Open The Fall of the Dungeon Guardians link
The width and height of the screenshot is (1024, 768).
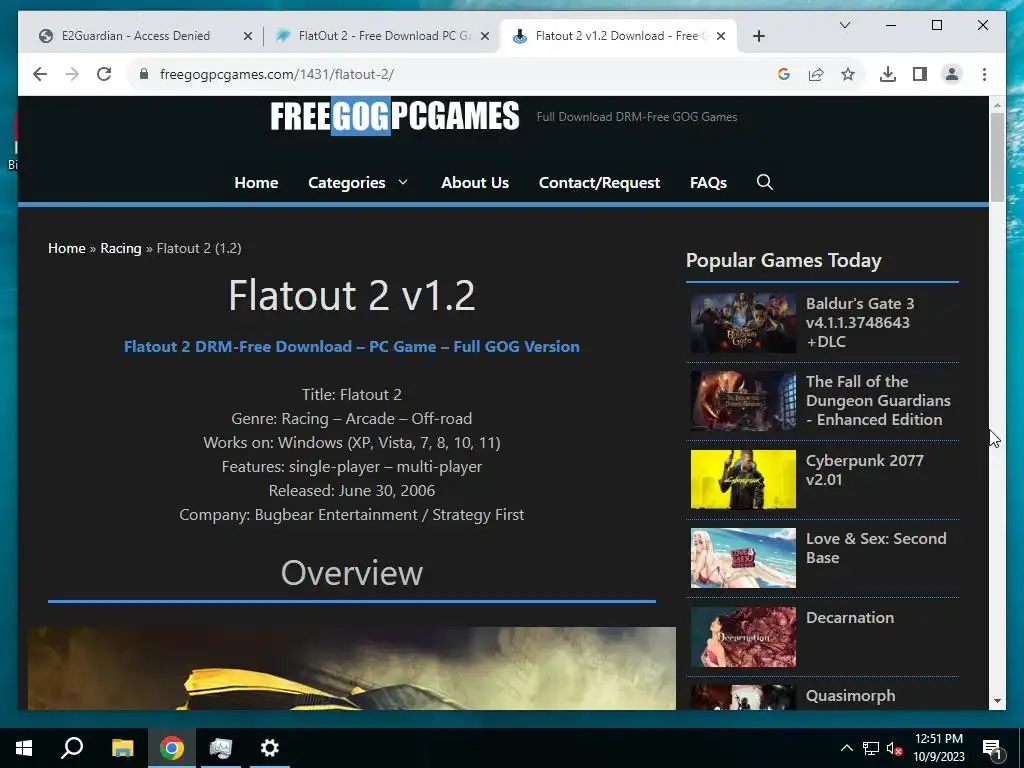(x=878, y=400)
